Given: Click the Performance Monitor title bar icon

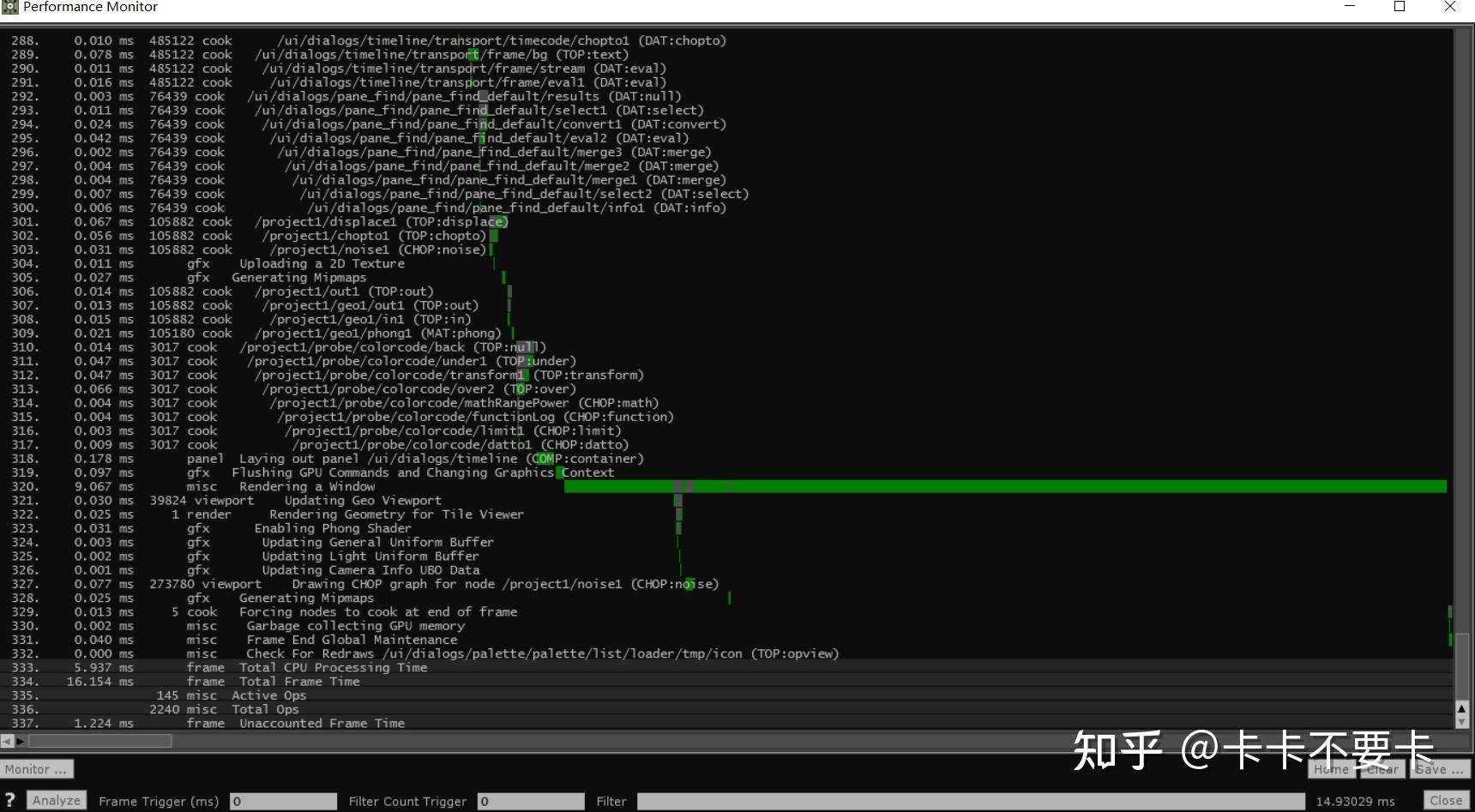Looking at the screenshot, I should tap(9, 7).
